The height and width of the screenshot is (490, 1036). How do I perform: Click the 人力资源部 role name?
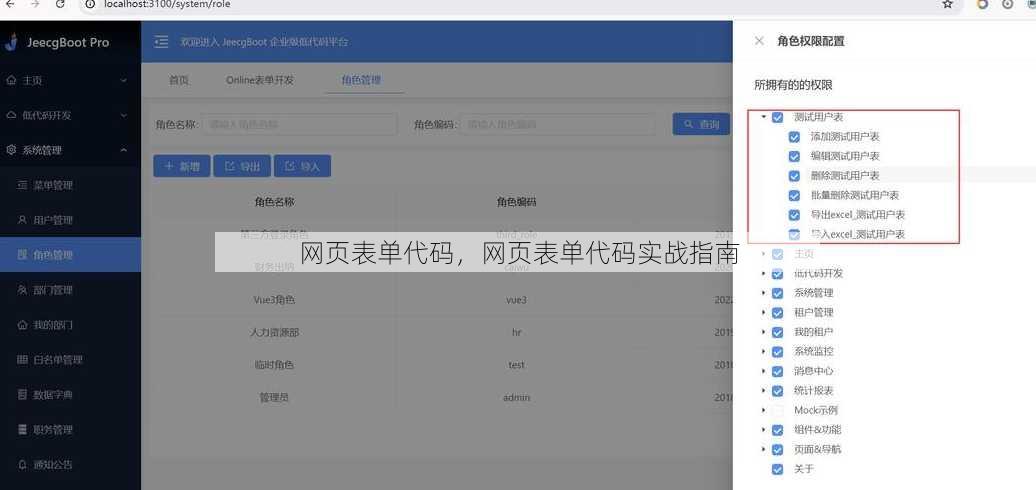tap(274, 333)
